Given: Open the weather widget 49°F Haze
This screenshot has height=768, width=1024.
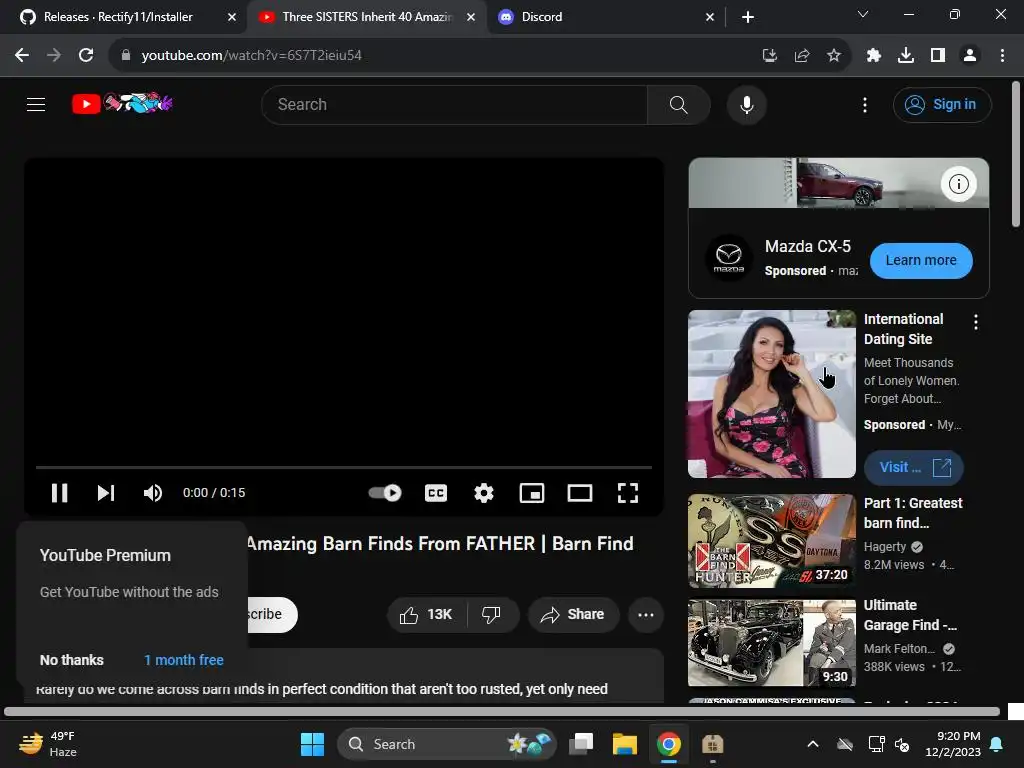Looking at the screenshot, I should click(47, 744).
